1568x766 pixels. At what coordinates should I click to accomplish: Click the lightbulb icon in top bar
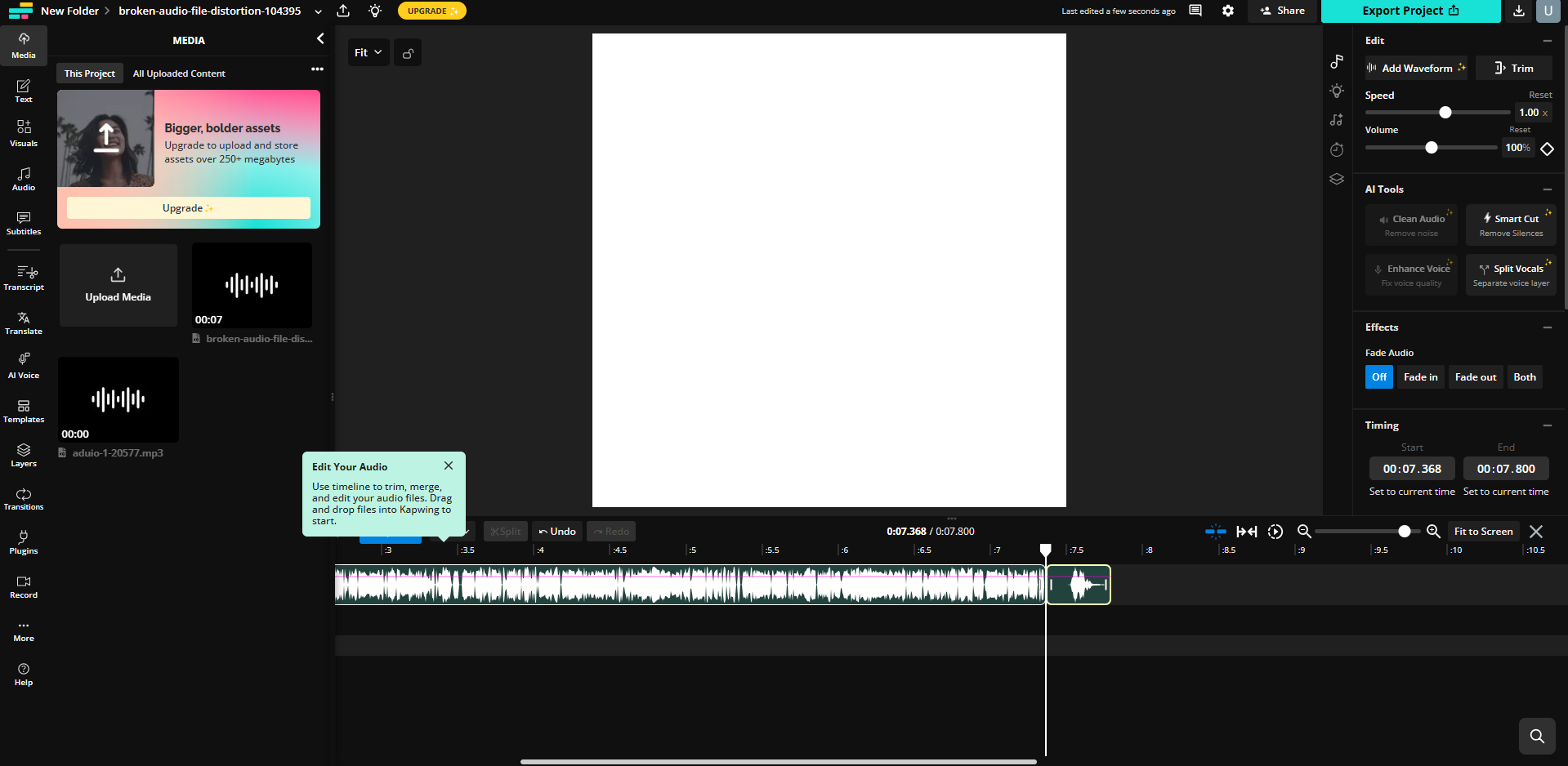point(375,11)
